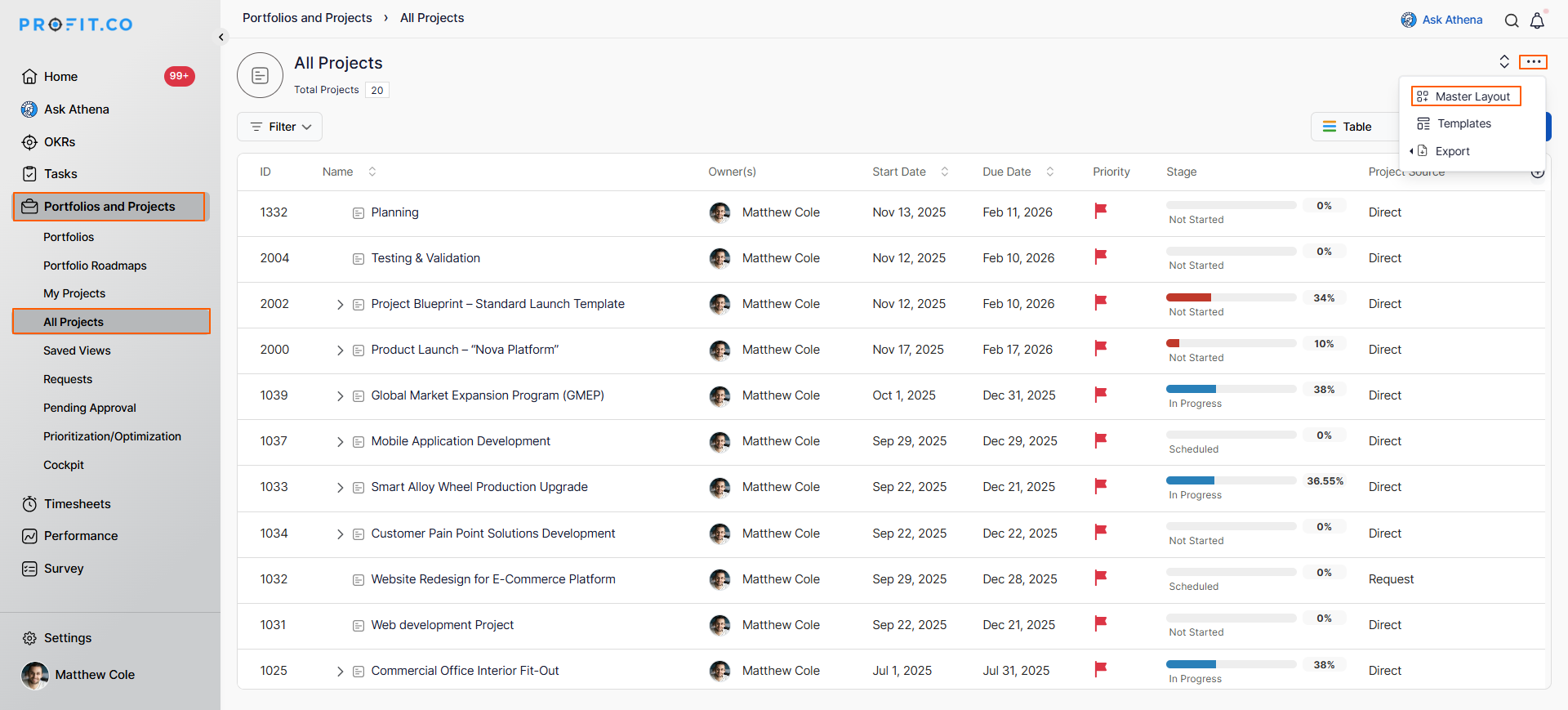Switch to Table view button
The width and height of the screenshot is (1568, 710).
tap(1347, 127)
